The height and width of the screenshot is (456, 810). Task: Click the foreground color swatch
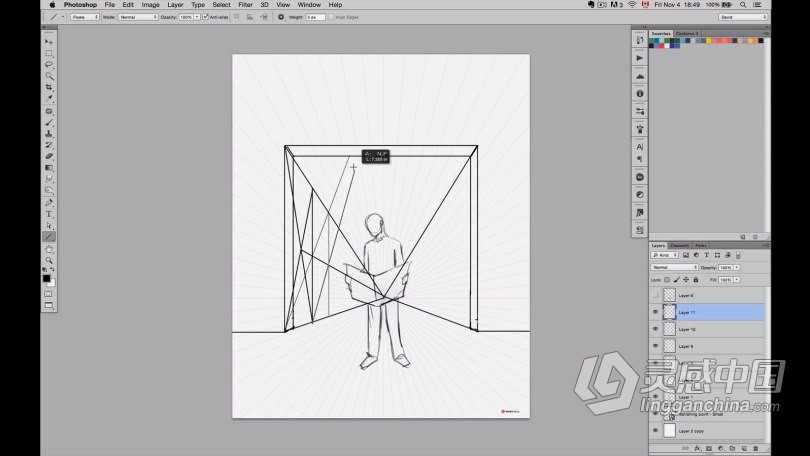click(46, 278)
